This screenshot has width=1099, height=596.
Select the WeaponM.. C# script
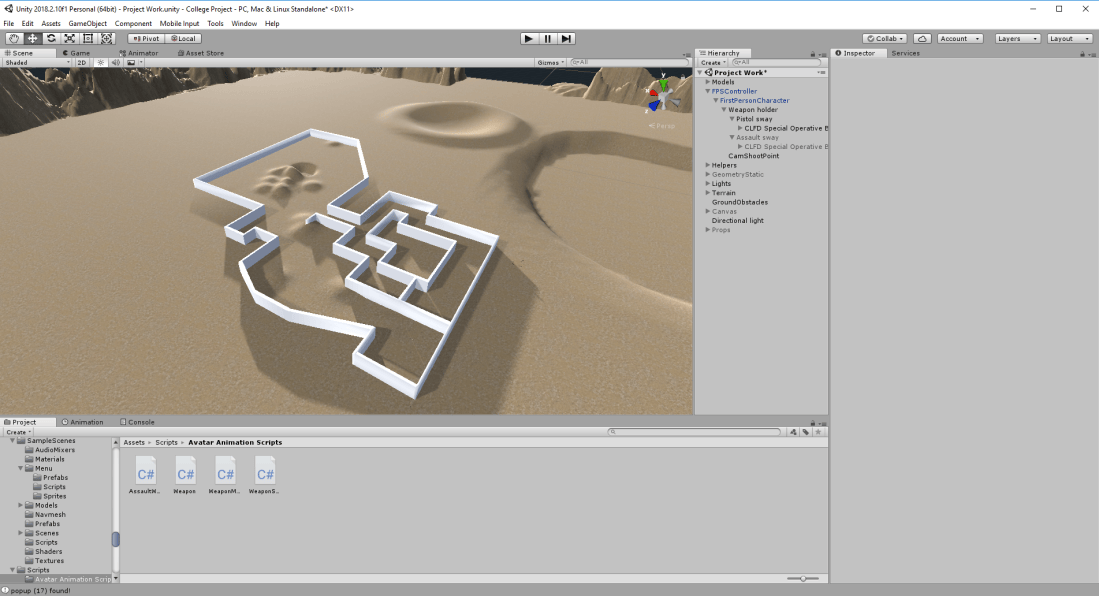[225, 476]
